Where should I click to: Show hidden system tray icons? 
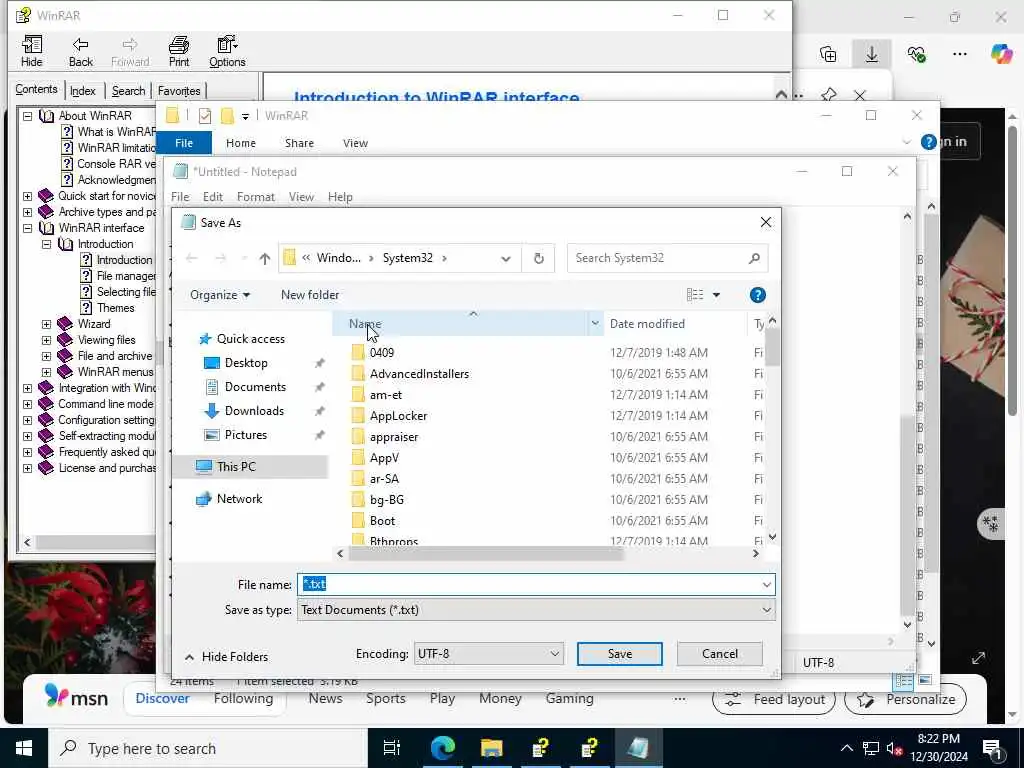(846, 748)
